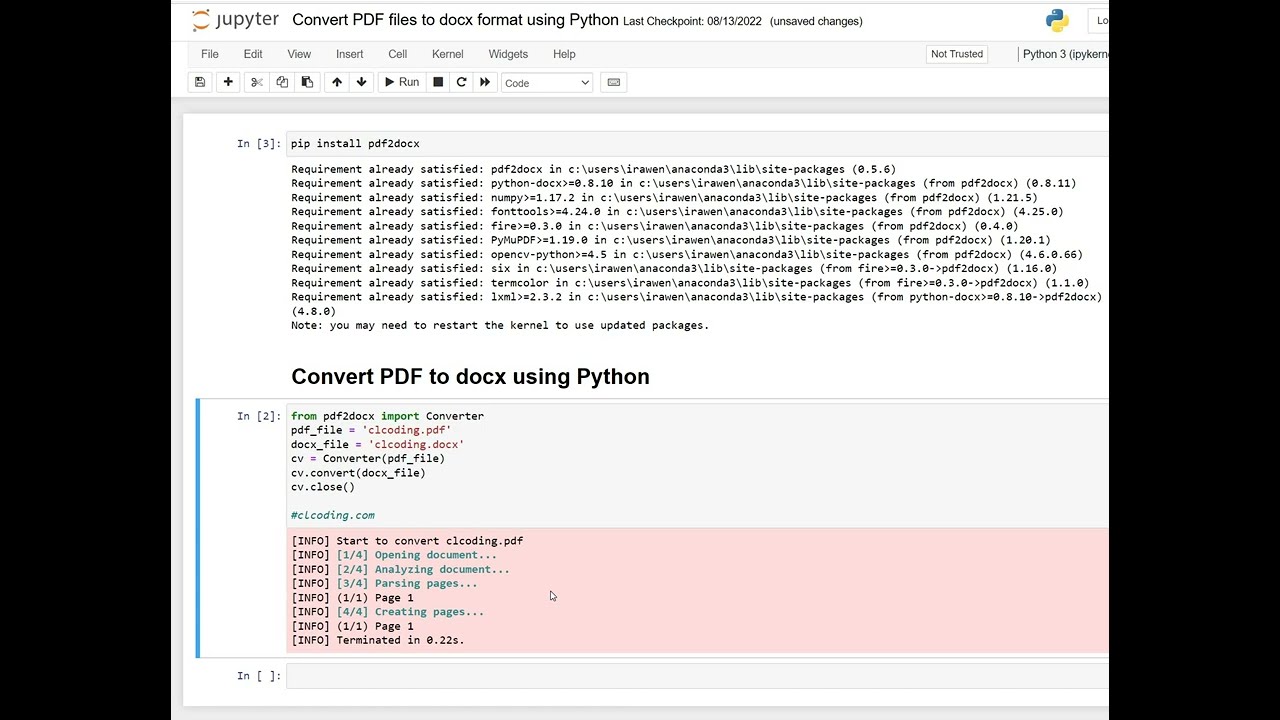Insert cell below with plus icon

tap(228, 82)
